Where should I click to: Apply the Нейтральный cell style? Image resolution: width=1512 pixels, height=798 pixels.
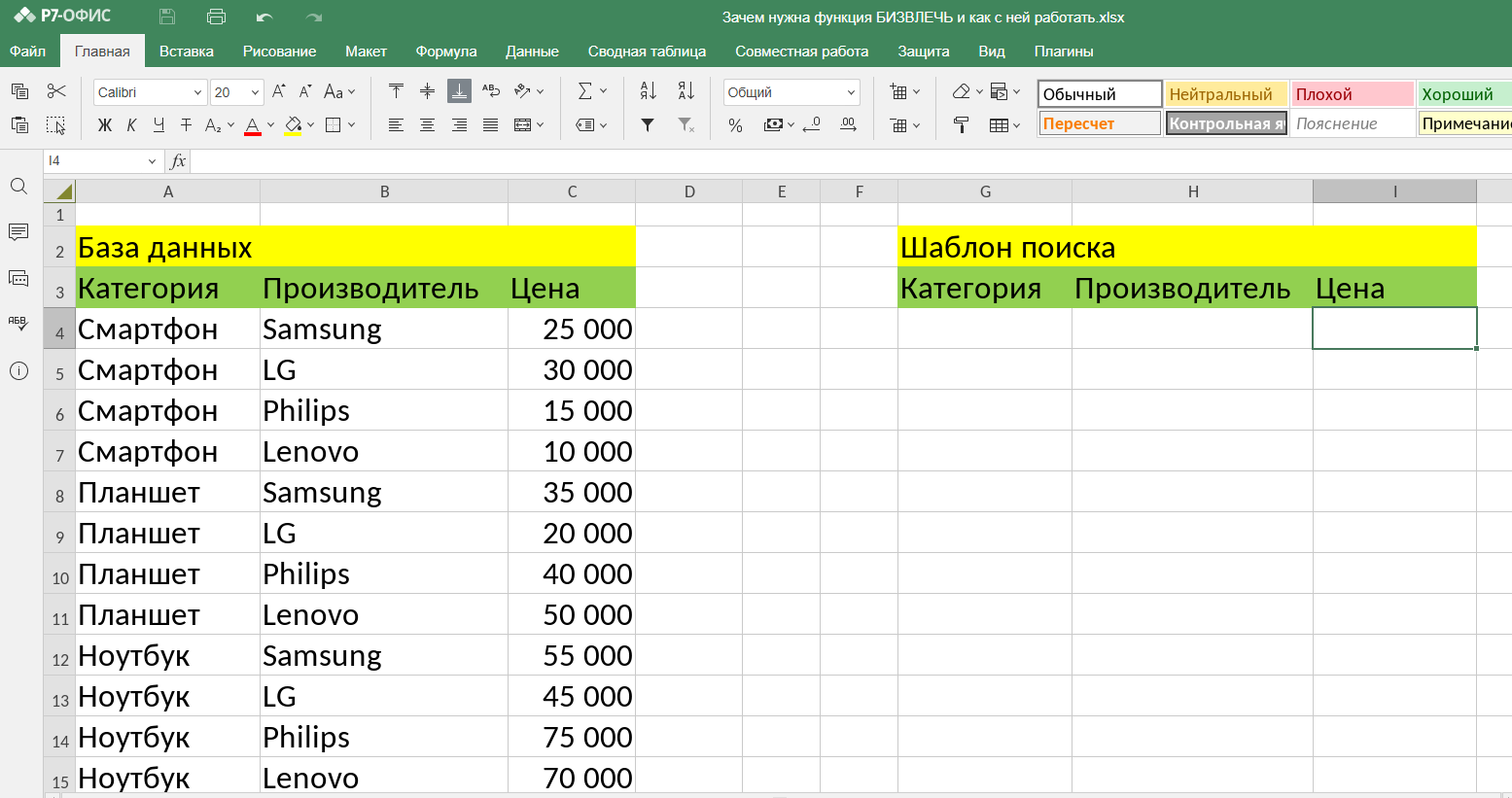[1226, 93]
